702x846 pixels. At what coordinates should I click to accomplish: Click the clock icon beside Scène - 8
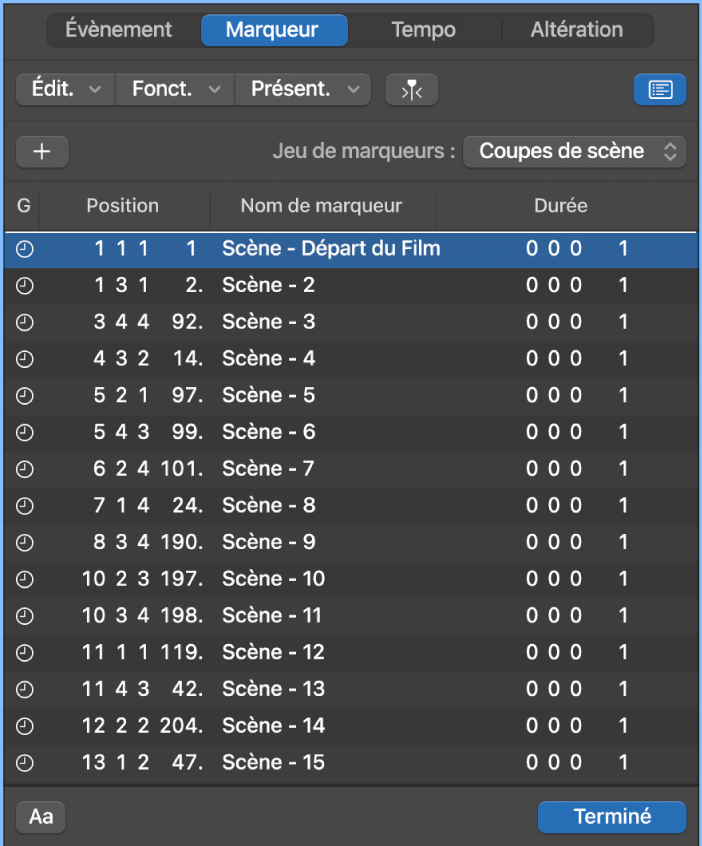point(24,505)
